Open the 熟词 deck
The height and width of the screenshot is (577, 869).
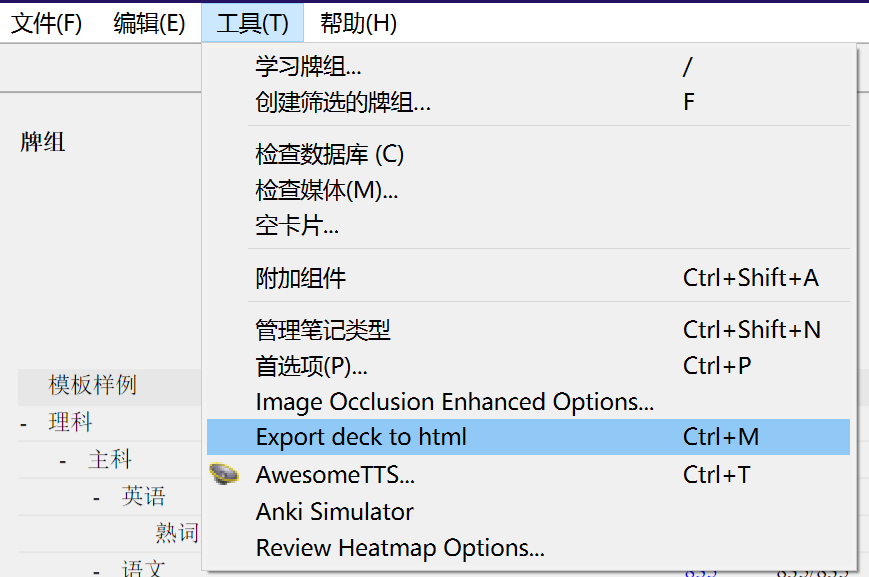point(176,532)
